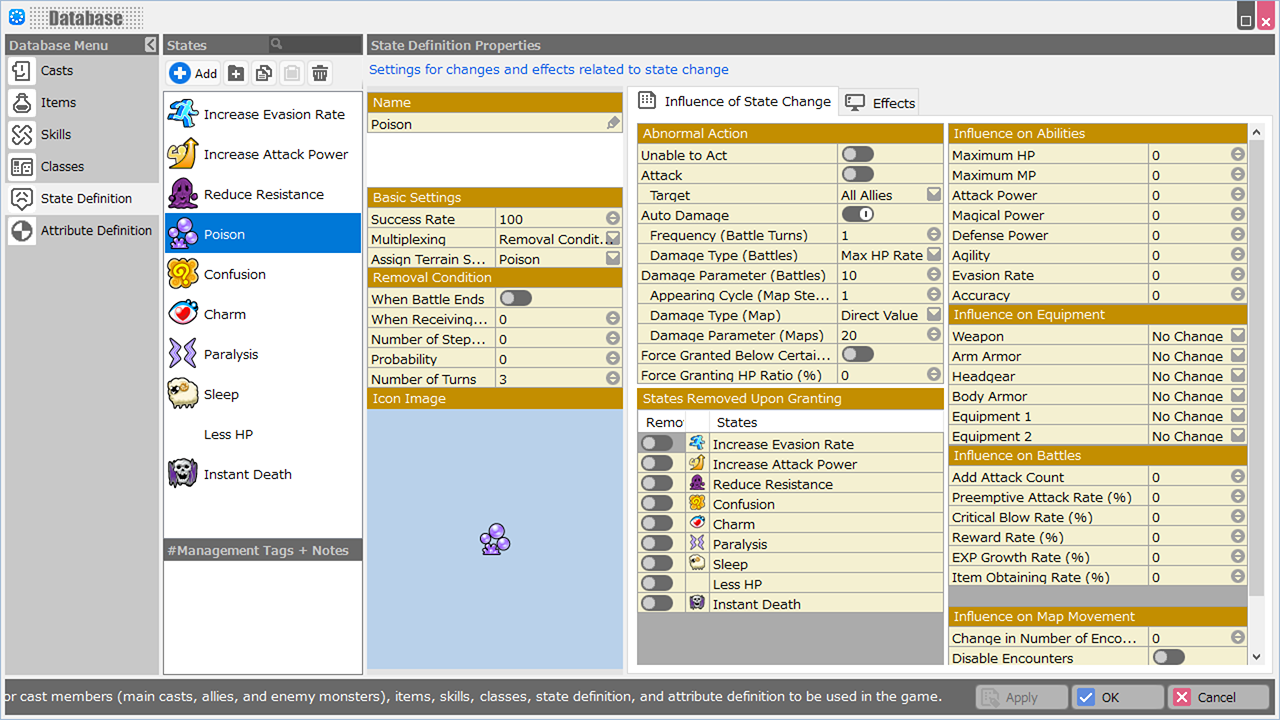Enable the When Battle Ends removal toggle
The height and width of the screenshot is (720, 1280).
click(515, 298)
